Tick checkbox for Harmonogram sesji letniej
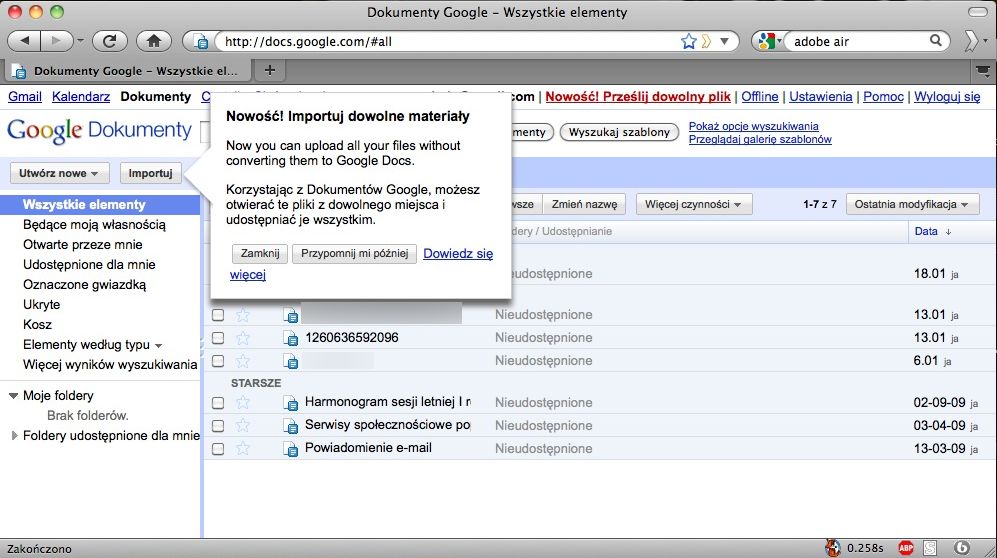997x558 pixels. 218,403
